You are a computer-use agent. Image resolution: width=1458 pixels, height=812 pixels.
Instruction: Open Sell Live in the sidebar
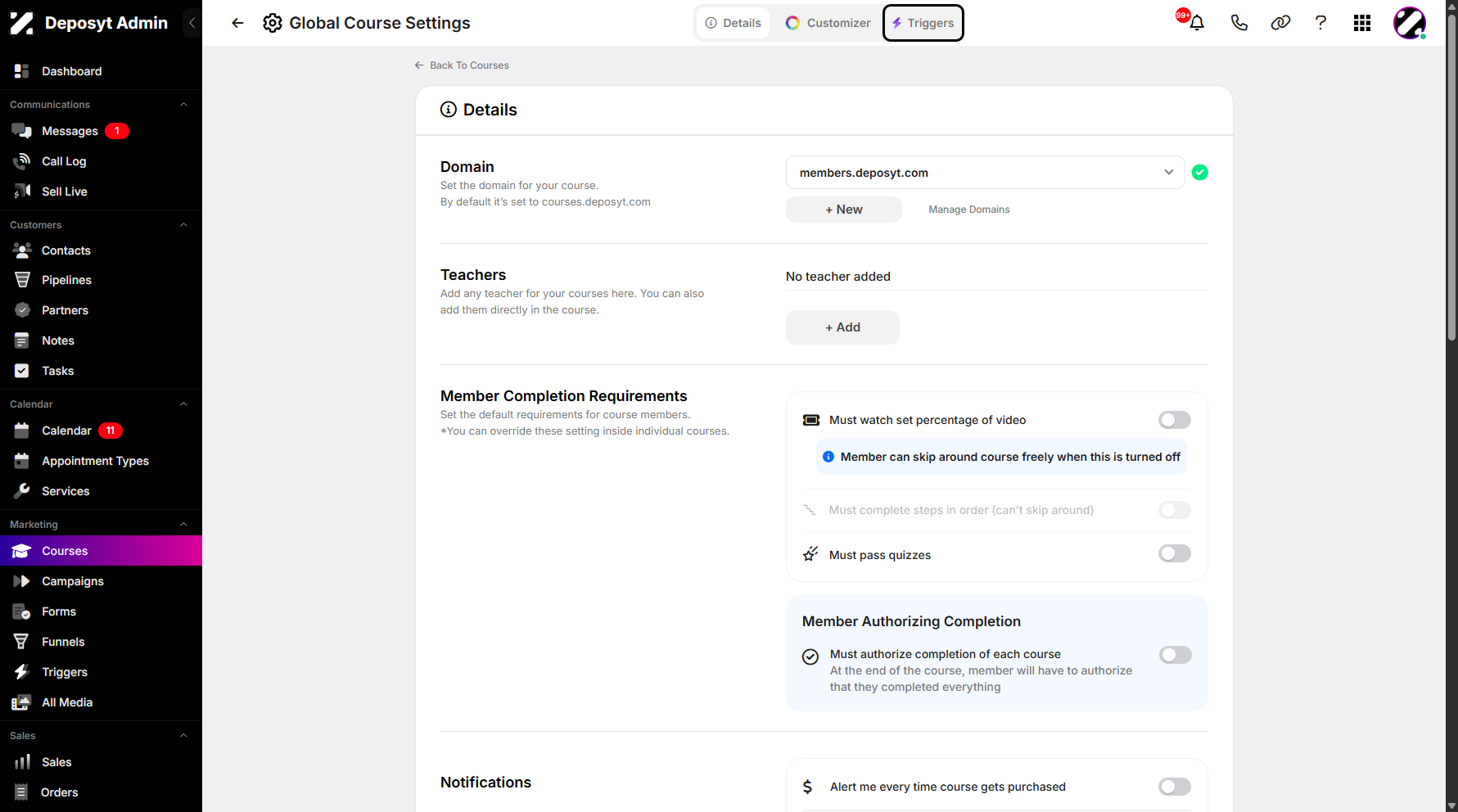coord(101,192)
